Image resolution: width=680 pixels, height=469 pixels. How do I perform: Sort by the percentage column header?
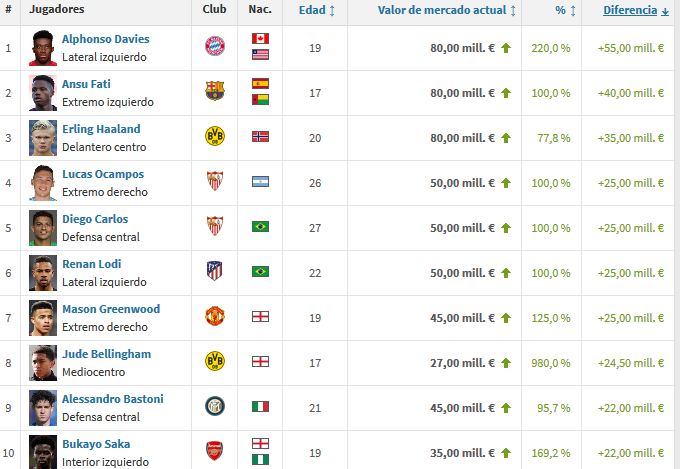tap(564, 10)
